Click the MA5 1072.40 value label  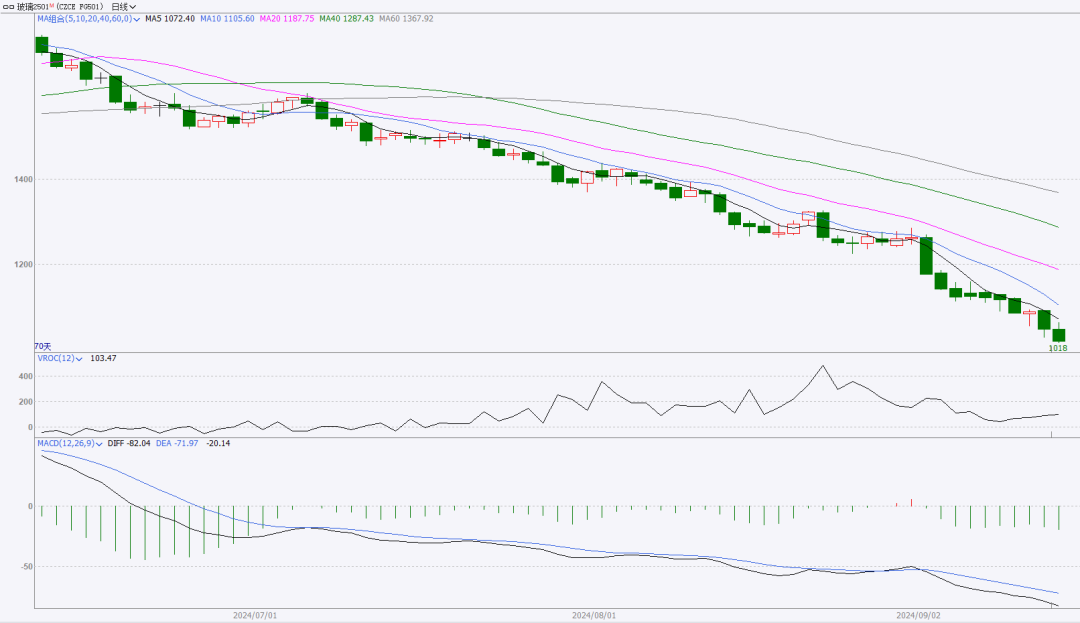(x=169, y=19)
